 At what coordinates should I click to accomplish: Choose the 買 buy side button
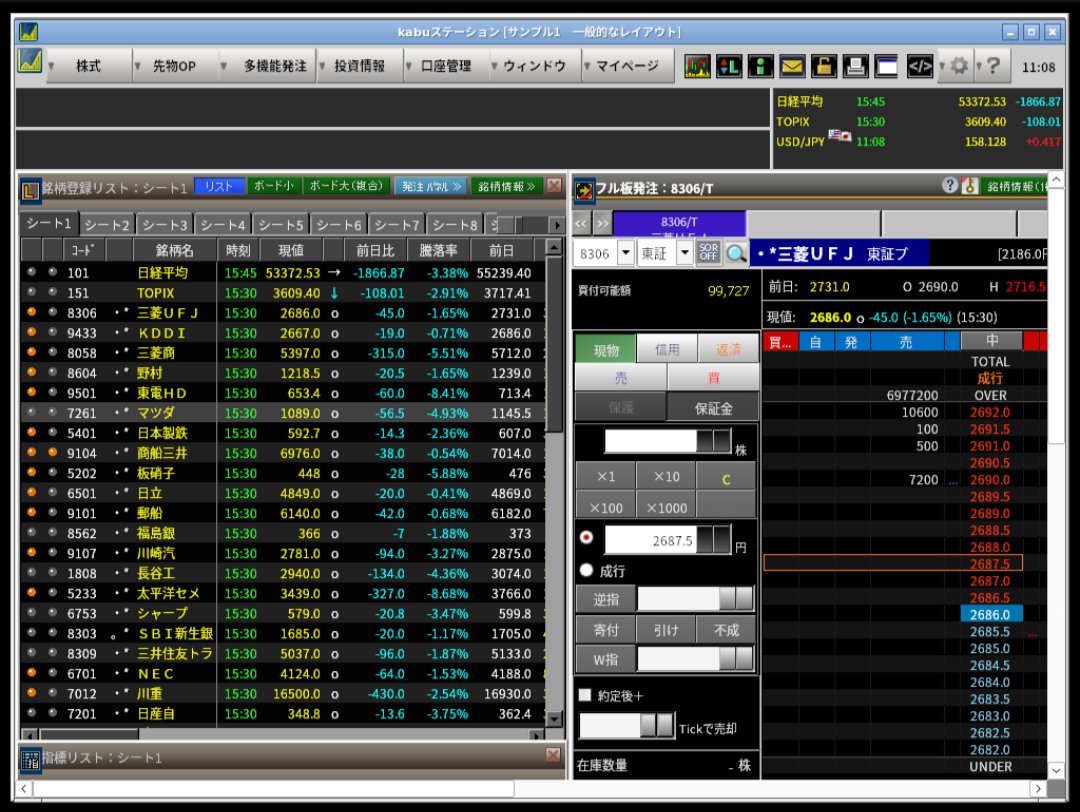coord(714,378)
